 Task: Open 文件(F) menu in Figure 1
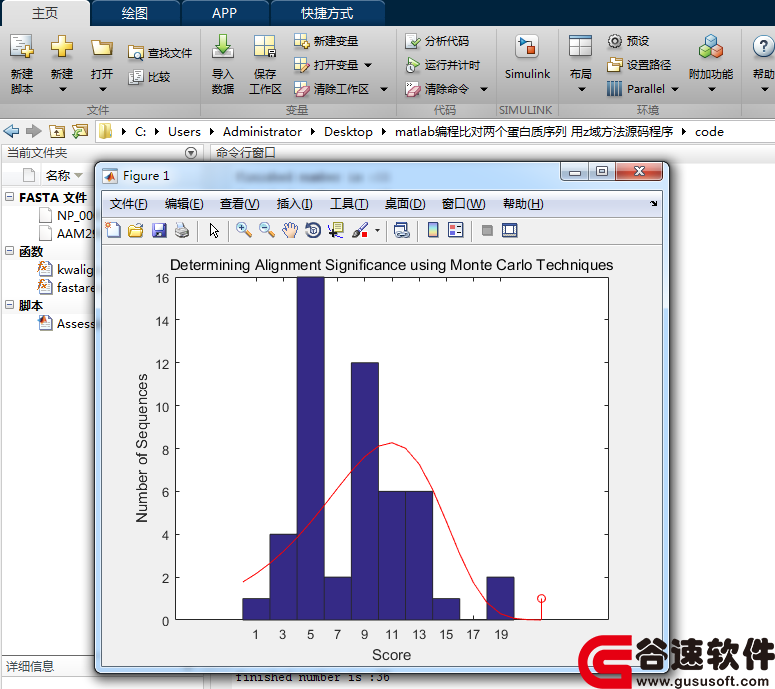click(x=129, y=204)
